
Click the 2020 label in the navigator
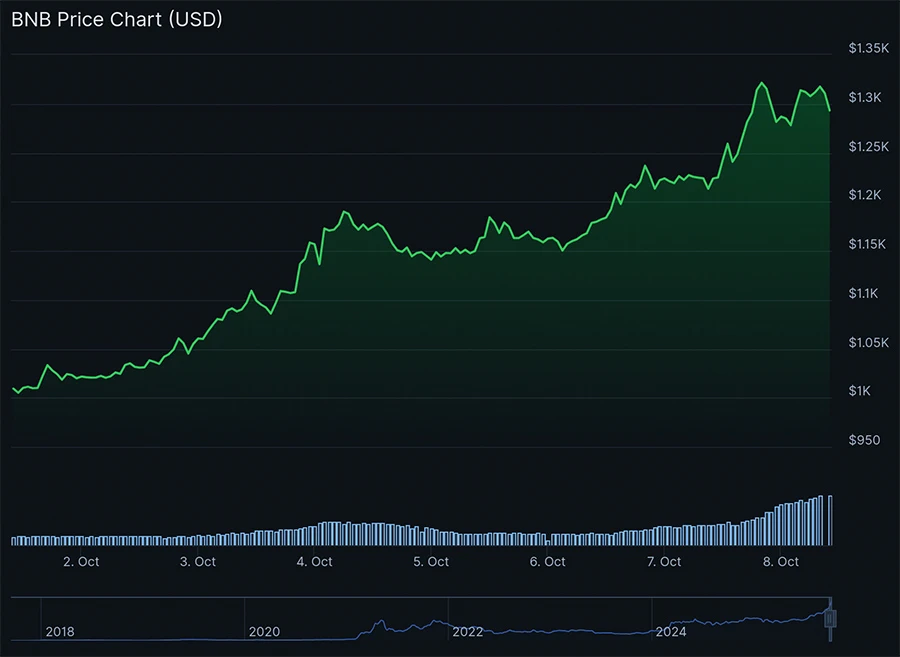coord(264,632)
